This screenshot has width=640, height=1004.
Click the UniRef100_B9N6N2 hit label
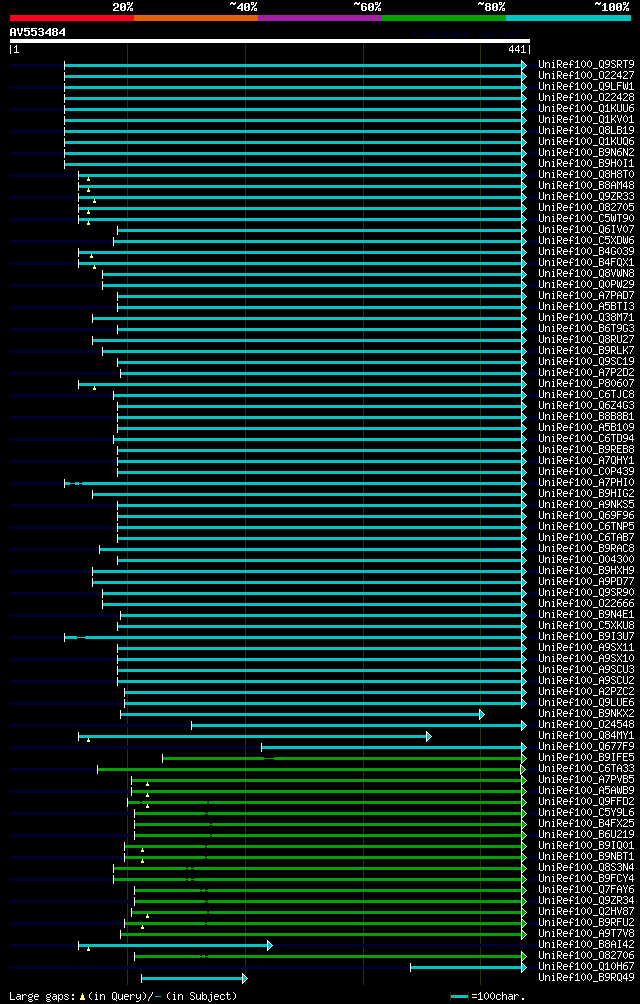click(586, 153)
